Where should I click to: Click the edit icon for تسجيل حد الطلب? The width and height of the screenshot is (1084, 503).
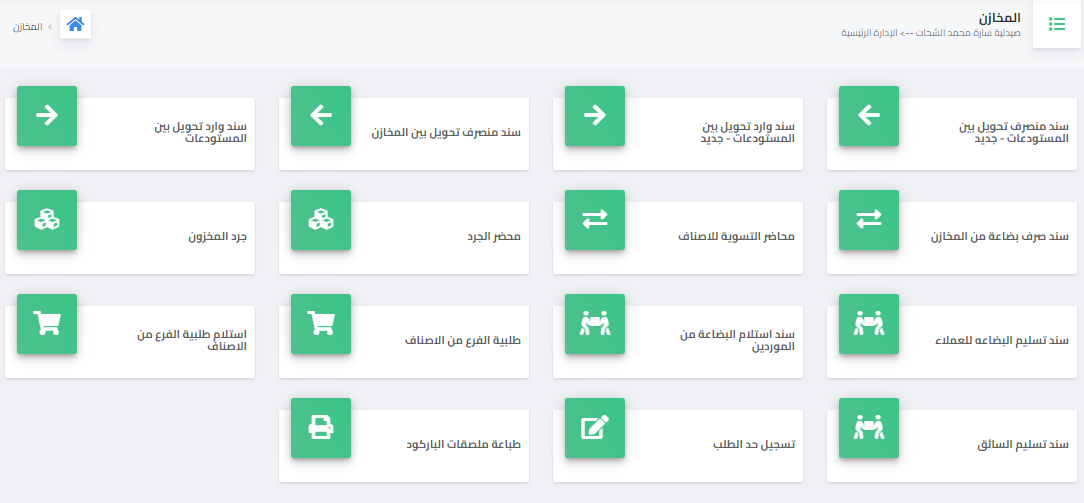pyautogui.click(x=595, y=428)
